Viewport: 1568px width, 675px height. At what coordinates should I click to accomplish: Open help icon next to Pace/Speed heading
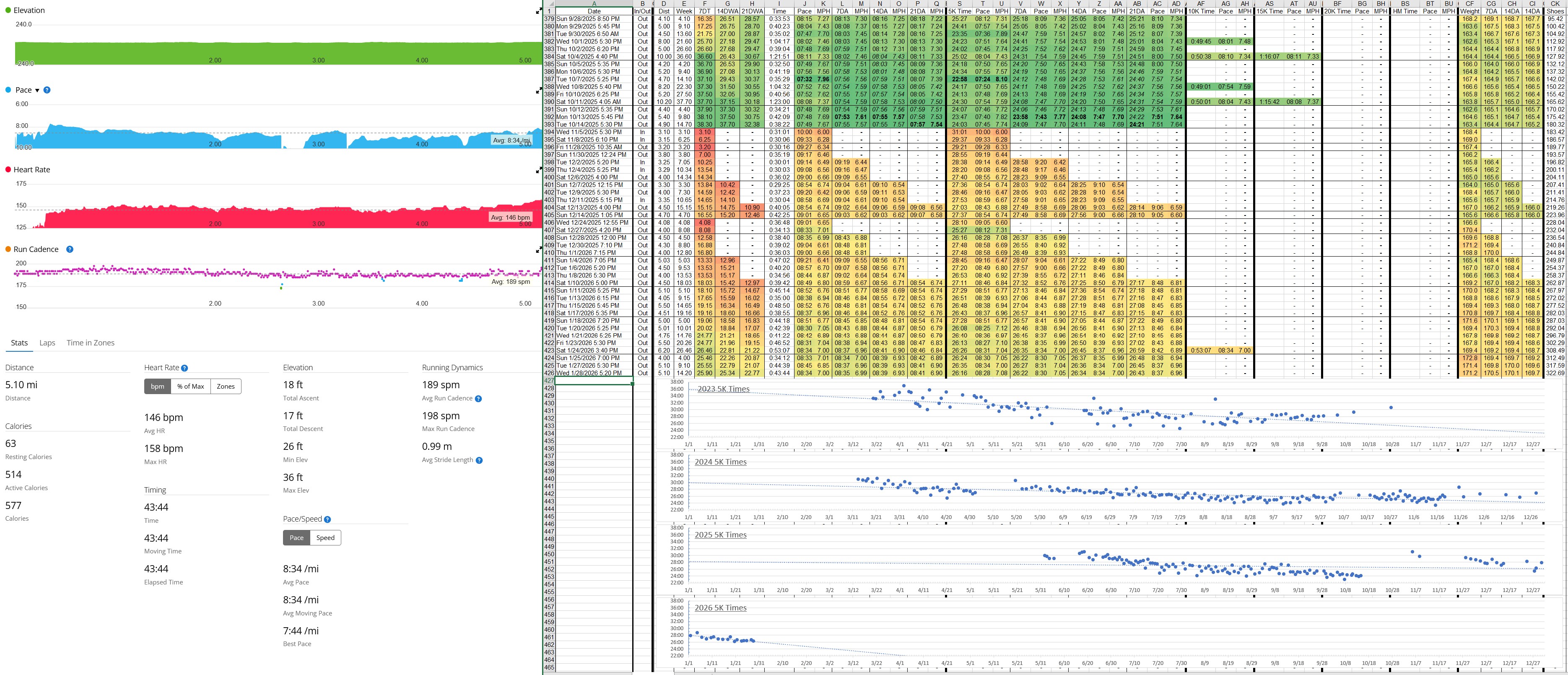tap(327, 519)
